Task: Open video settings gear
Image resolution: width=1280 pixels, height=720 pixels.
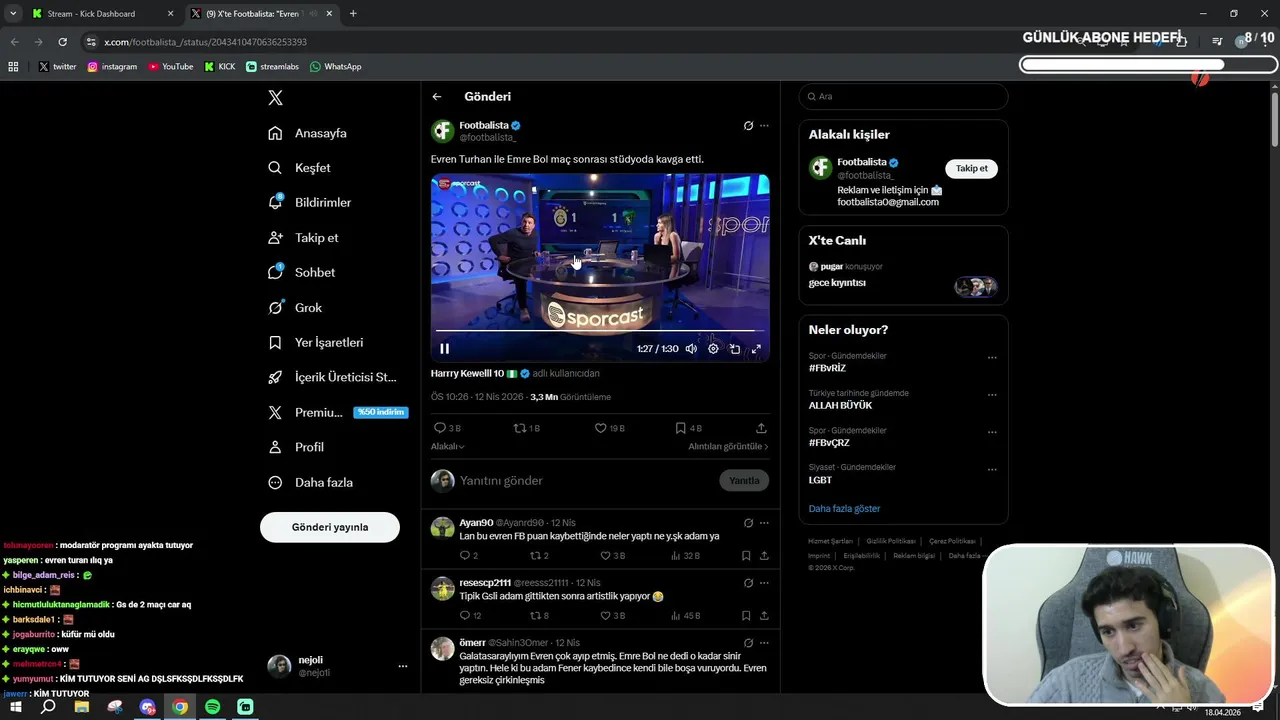Action: tap(713, 349)
